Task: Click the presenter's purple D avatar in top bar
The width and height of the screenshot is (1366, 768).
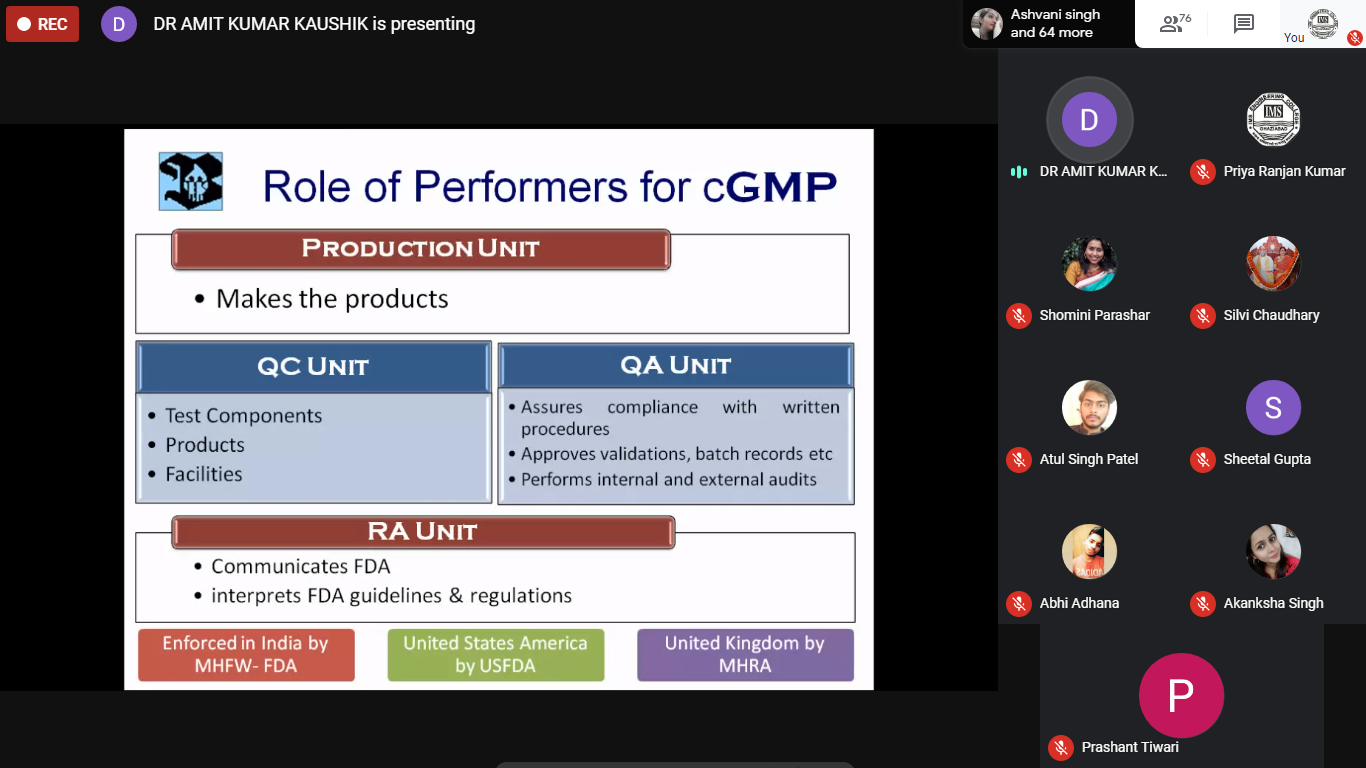Action: click(118, 24)
